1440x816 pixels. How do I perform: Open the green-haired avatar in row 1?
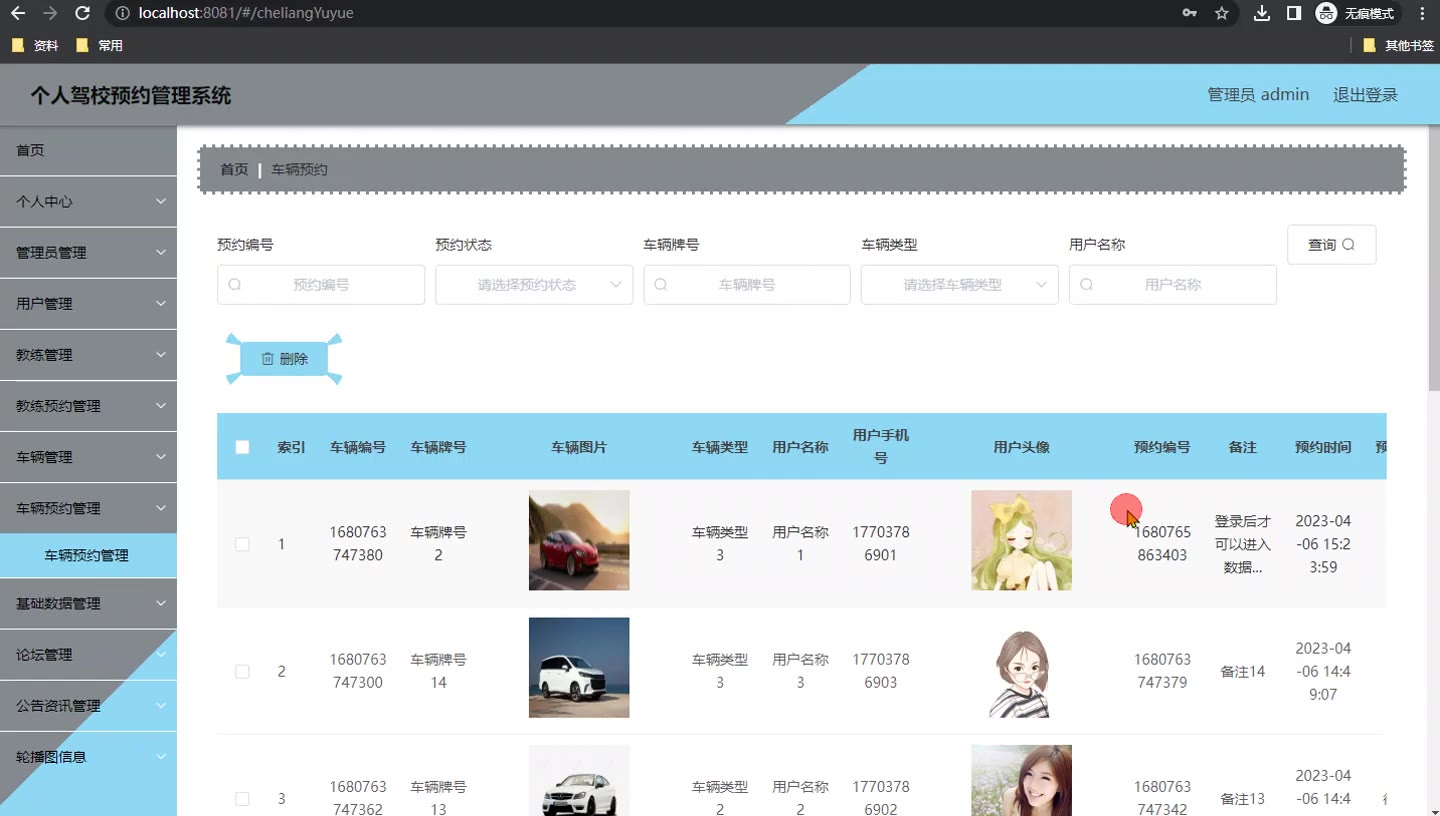tap(1021, 540)
